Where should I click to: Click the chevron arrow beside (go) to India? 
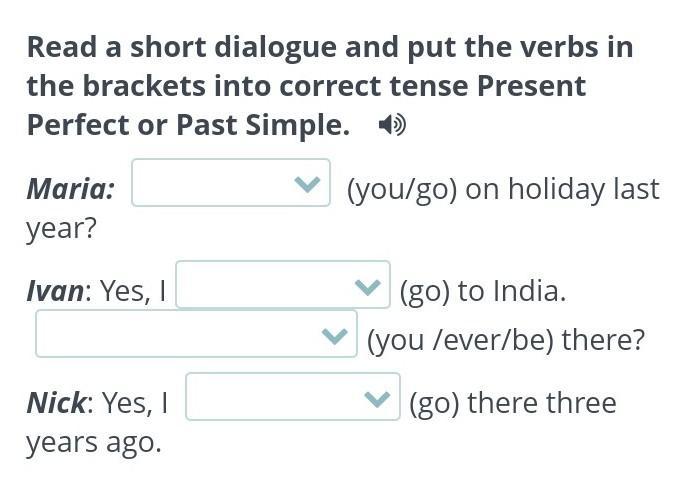pos(367,287)
